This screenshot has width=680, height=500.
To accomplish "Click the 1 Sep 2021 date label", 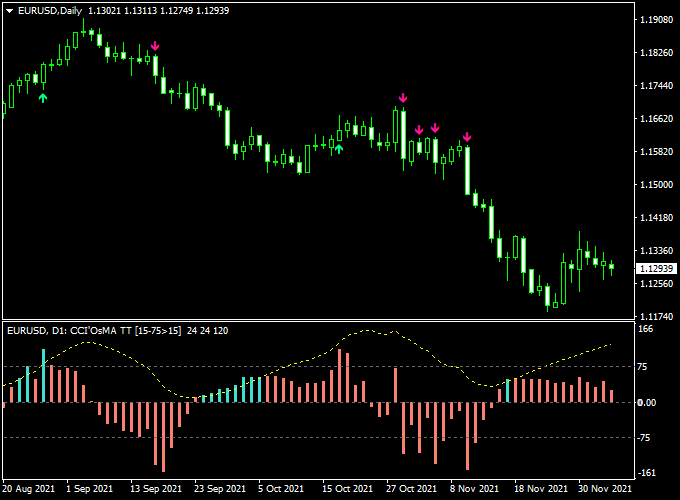I will pos(89,489).
